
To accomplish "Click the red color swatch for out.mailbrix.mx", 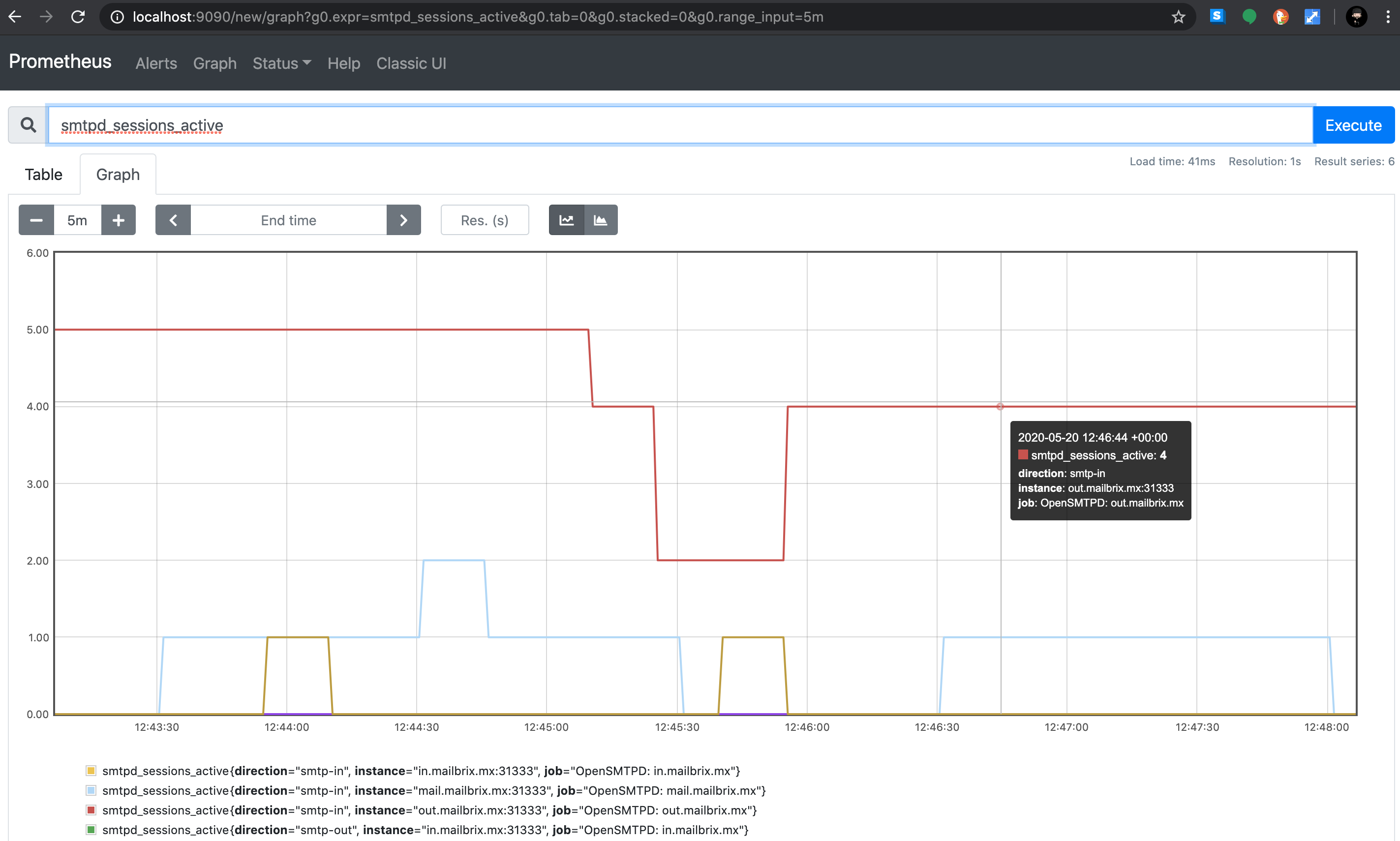I will click(91, 810).
